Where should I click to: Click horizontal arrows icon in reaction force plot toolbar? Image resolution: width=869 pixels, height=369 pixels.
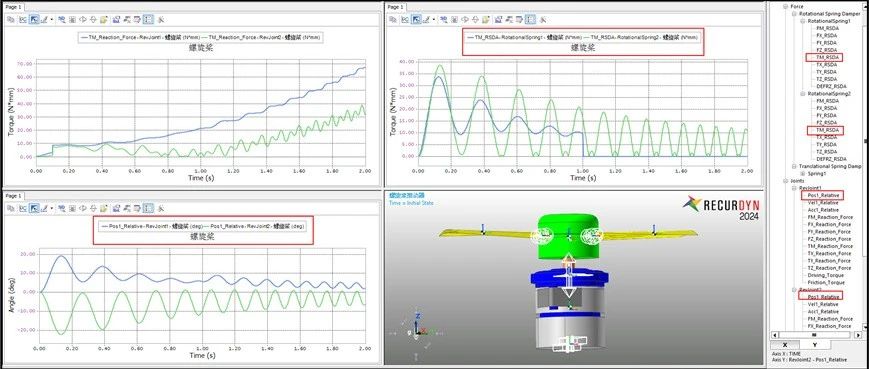83,19
